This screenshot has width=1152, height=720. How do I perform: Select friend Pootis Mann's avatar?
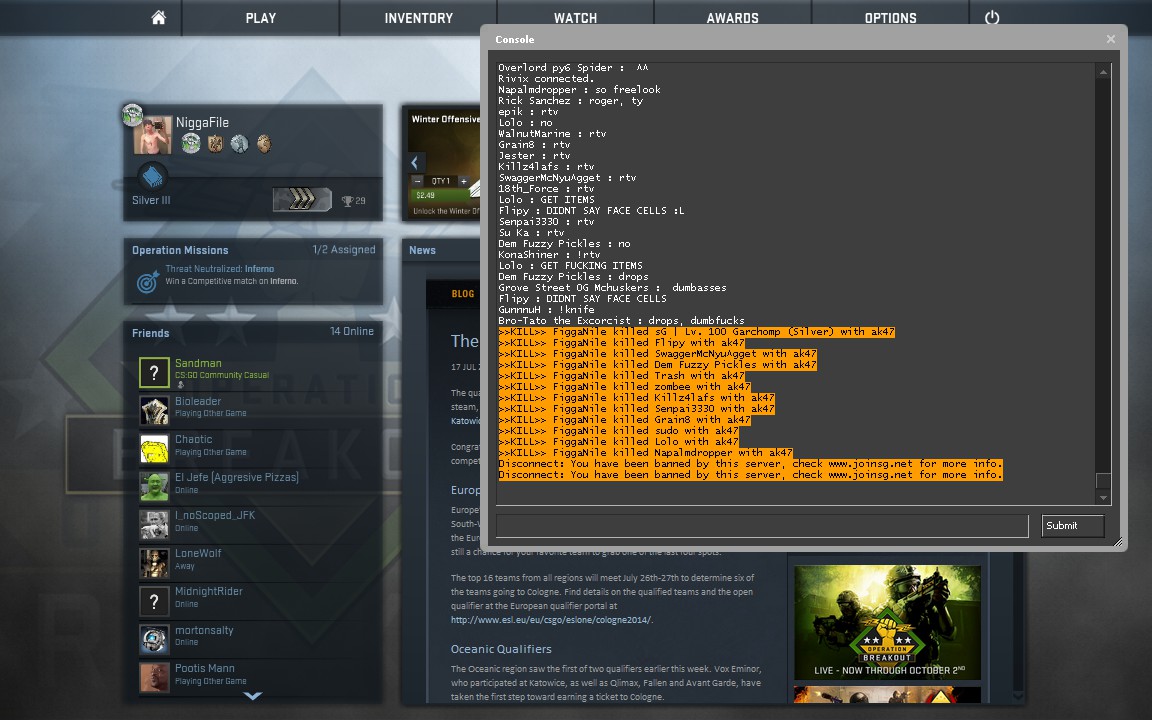(154, 677)
